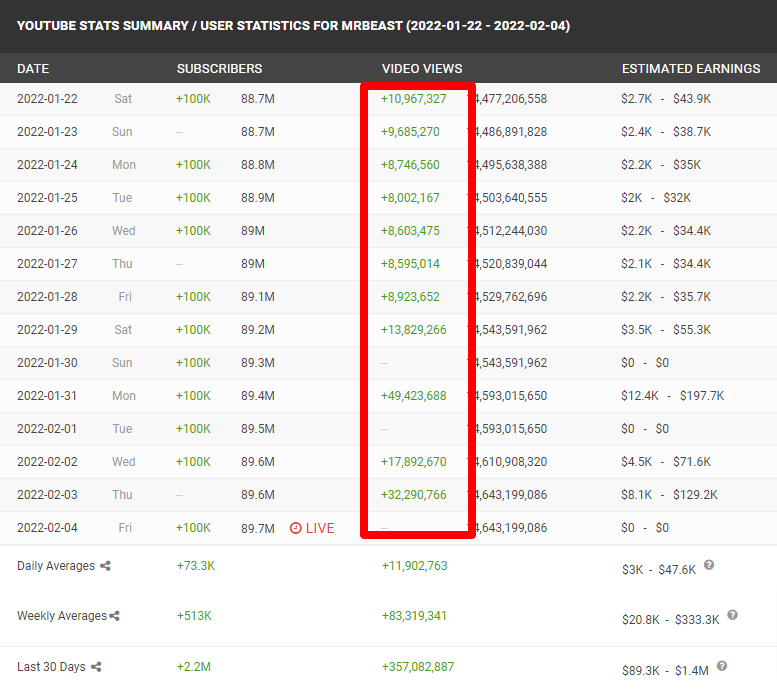This screenshot has width=777, height=696.
Task: Click view gain +8,923,652
Action: click(410, 297)
